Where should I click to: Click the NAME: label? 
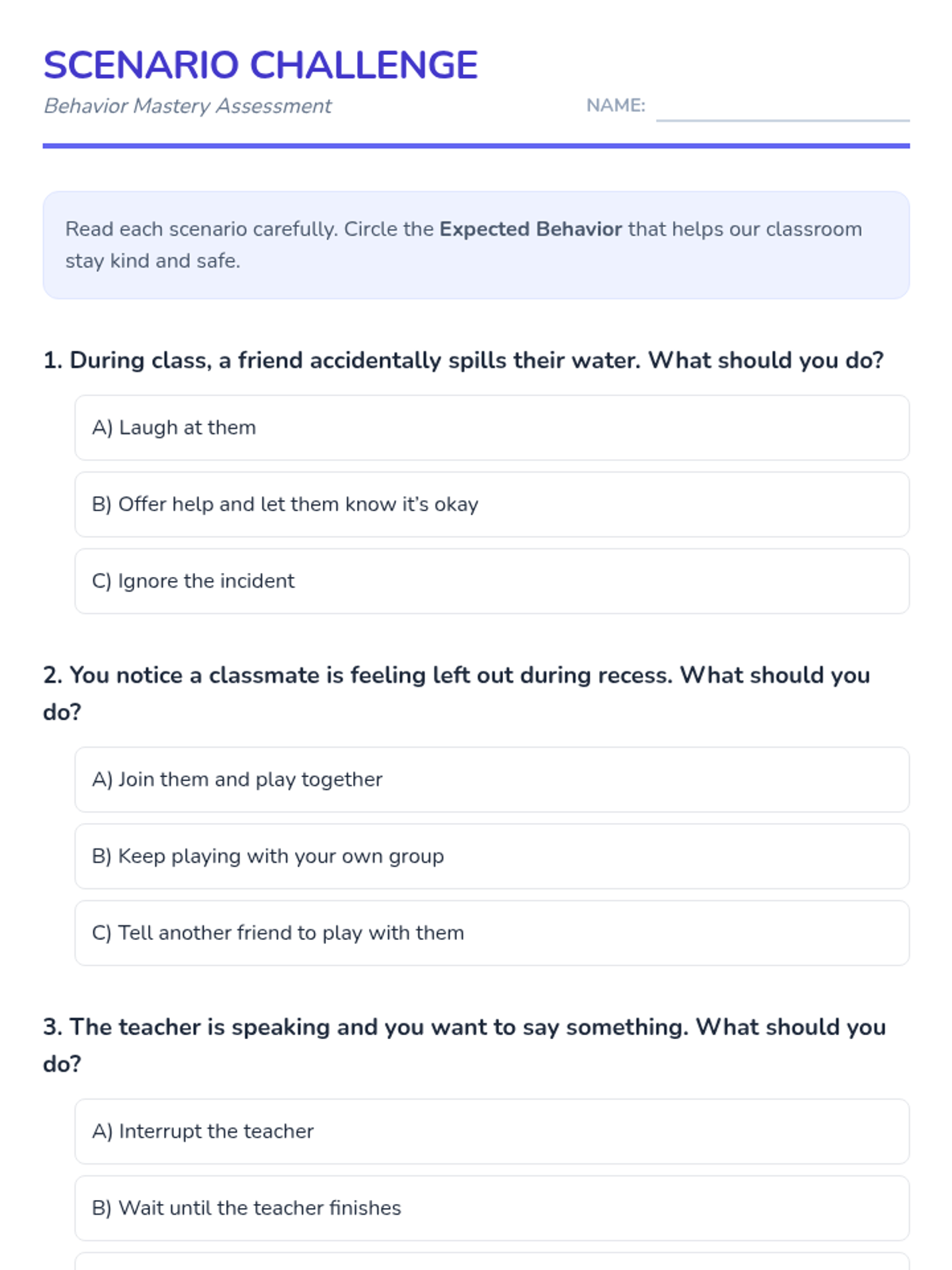tap(616, 106)
